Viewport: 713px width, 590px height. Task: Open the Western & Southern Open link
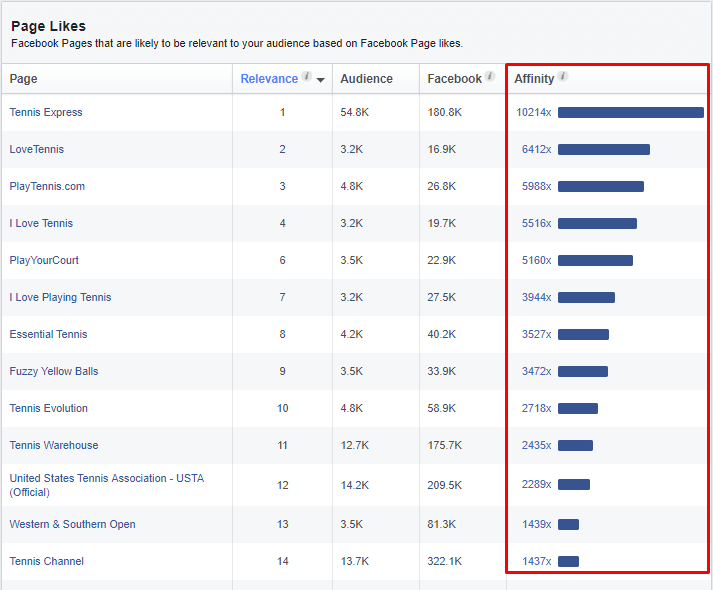[x=72, y=524]
